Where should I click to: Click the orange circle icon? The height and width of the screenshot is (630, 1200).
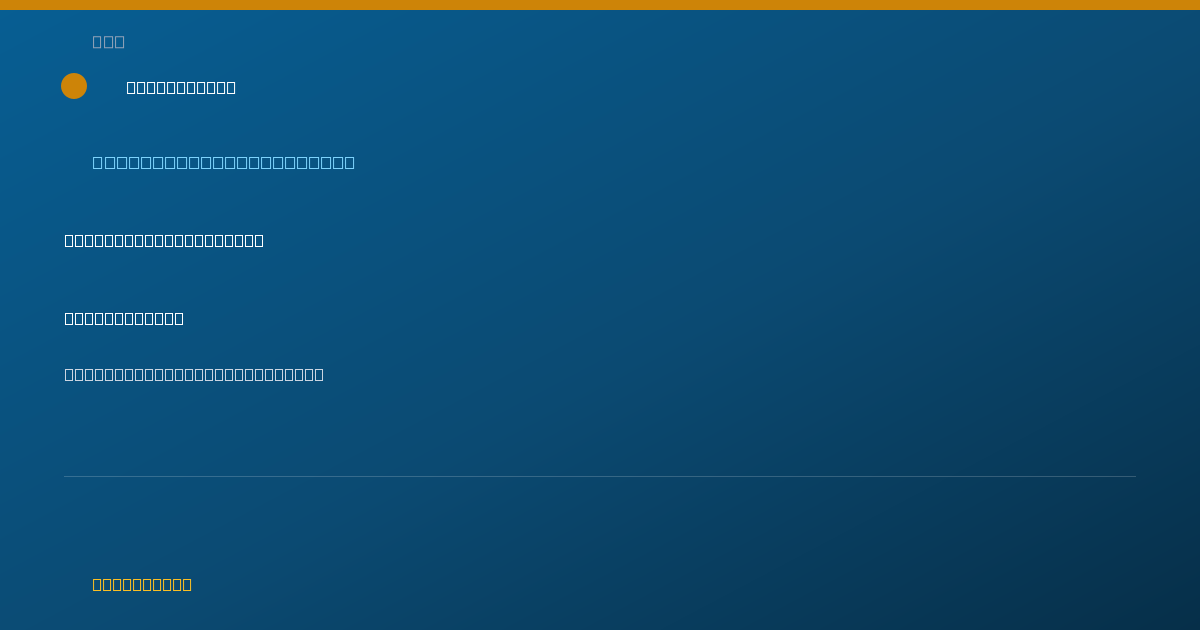pyautogui.click(x=74, y=86)
